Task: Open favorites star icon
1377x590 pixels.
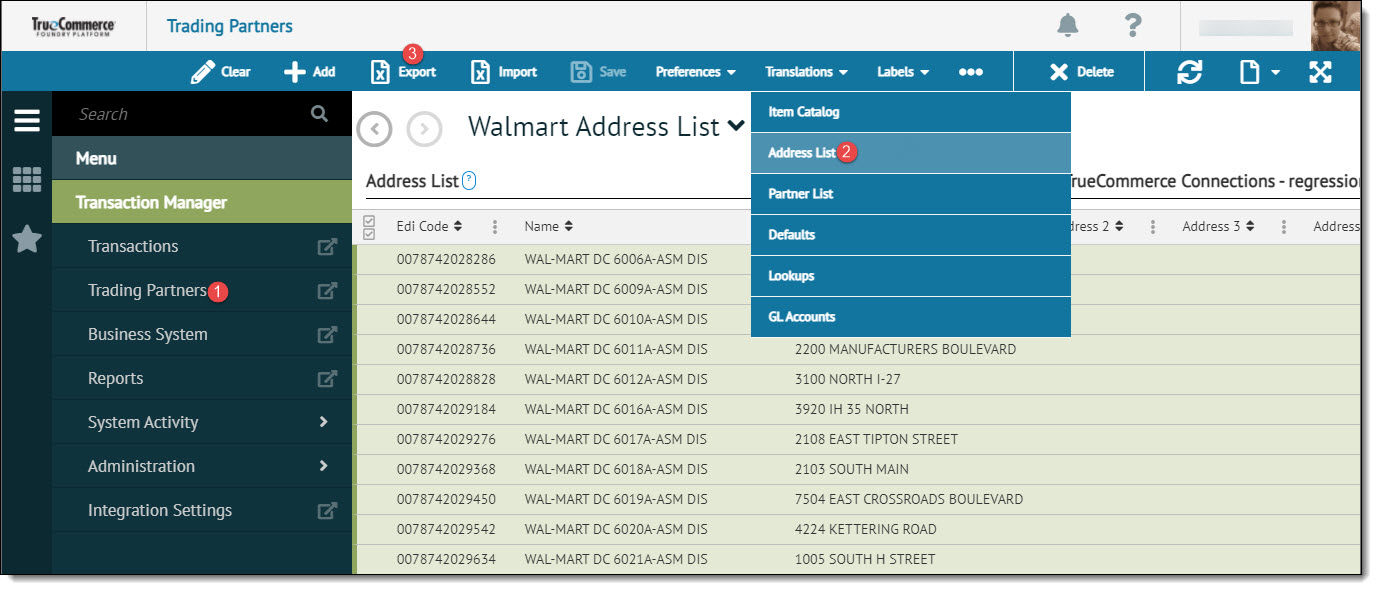Action: [27, 239]
